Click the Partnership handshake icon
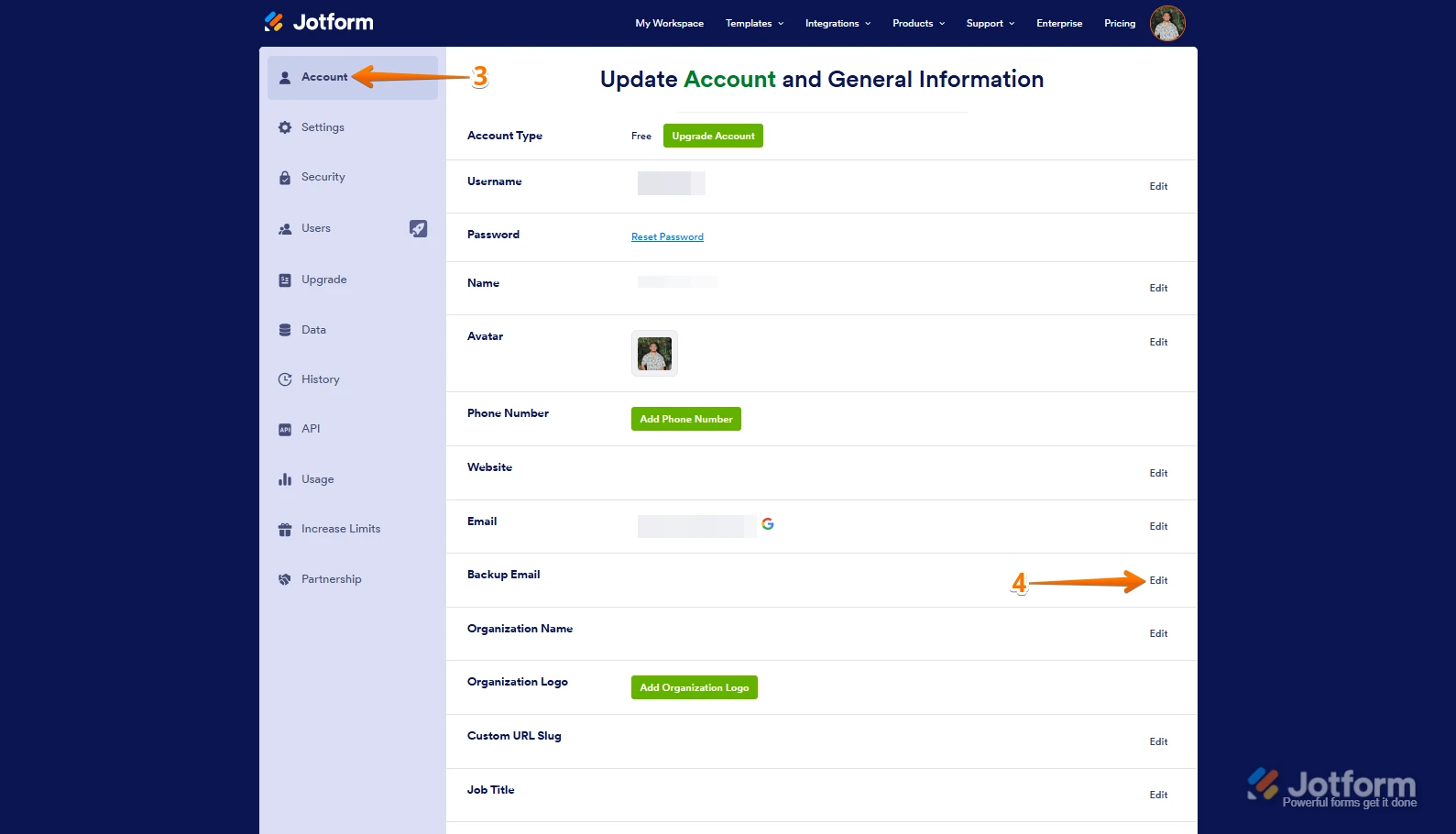Image resolution: width=1456 pixels, height=834 pixels. tap(285, 579)
